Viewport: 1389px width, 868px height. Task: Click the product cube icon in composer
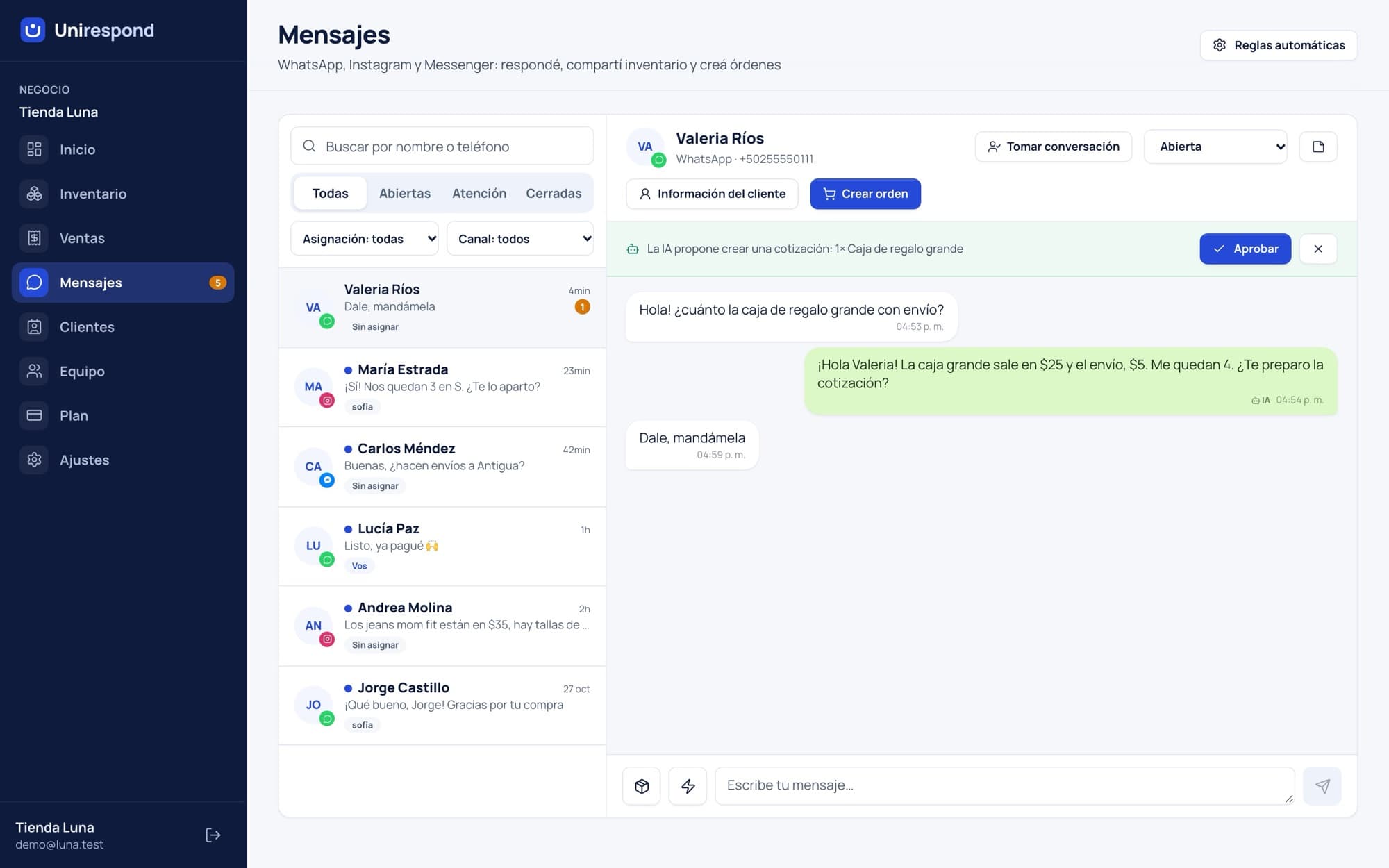pos(642,786)
